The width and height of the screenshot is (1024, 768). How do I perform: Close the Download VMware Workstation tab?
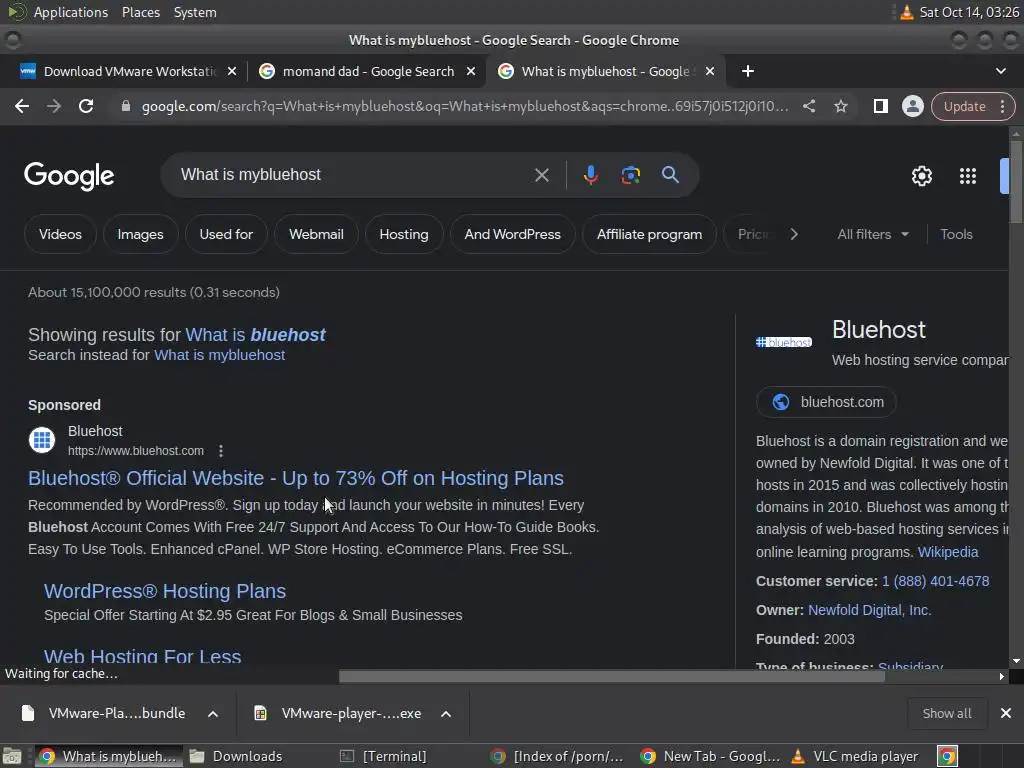pos(232,71)
